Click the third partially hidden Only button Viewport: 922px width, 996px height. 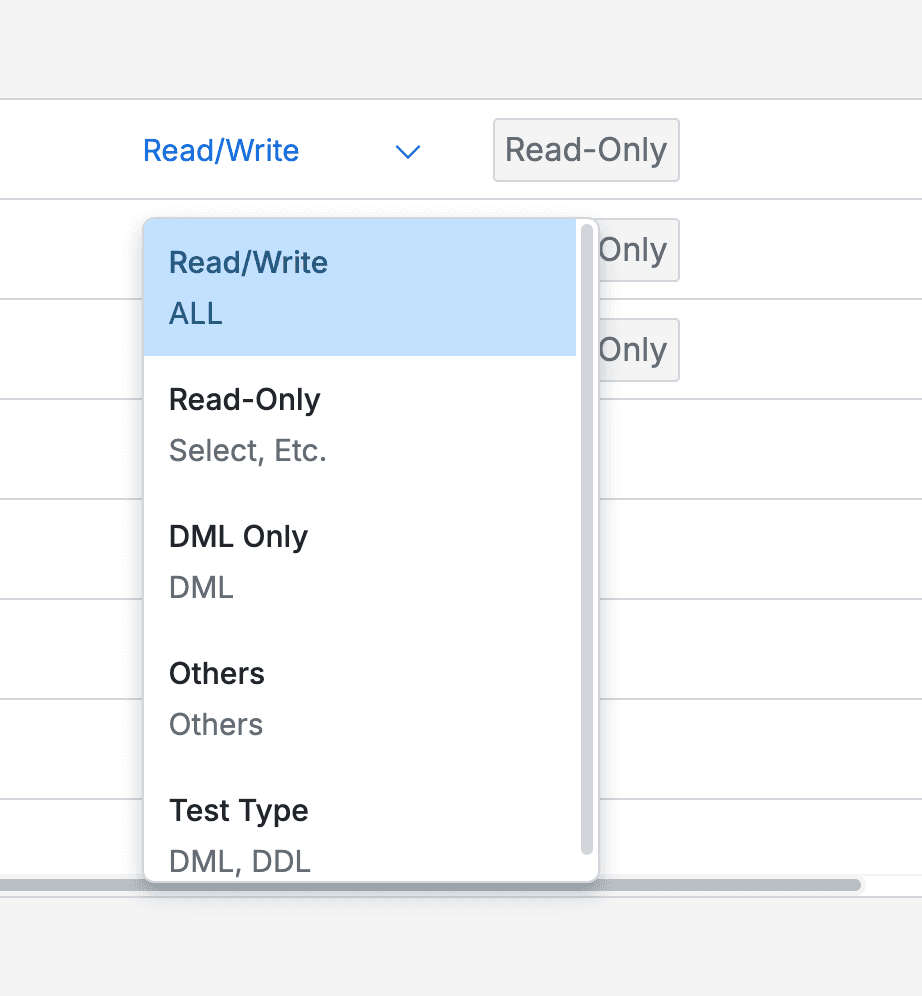pos(640,350)
